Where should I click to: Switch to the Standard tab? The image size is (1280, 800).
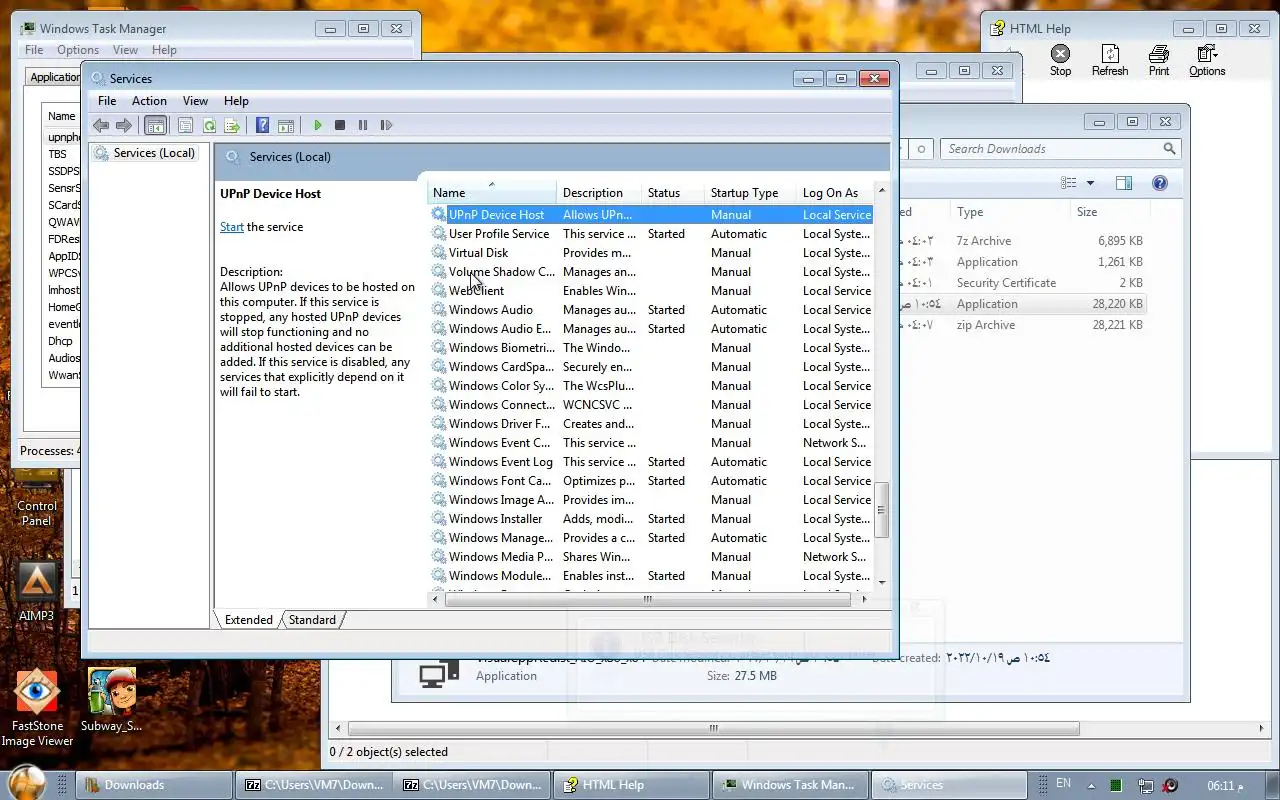click(312, 620)
